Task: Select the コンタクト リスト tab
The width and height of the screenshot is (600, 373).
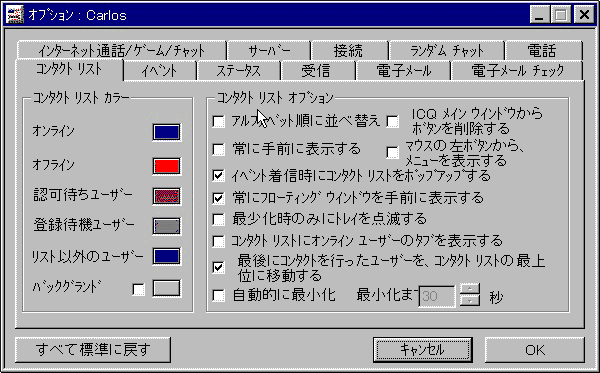Action: tap(69, 70)
